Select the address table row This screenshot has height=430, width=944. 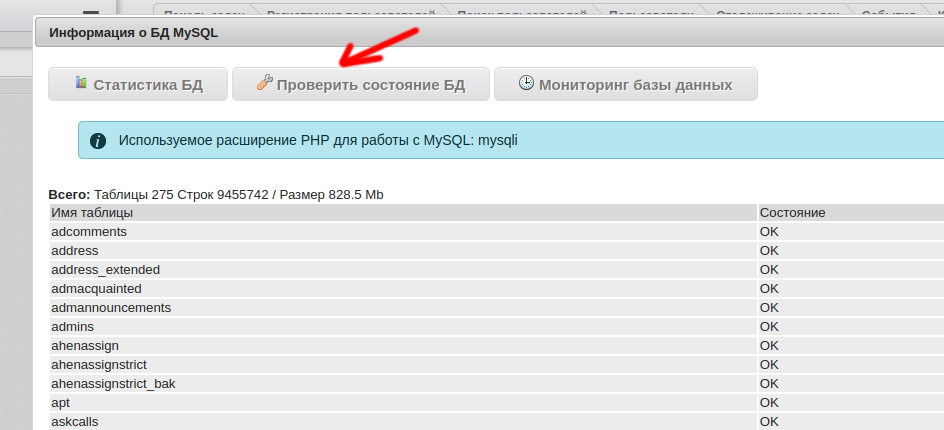pos(75,251)
